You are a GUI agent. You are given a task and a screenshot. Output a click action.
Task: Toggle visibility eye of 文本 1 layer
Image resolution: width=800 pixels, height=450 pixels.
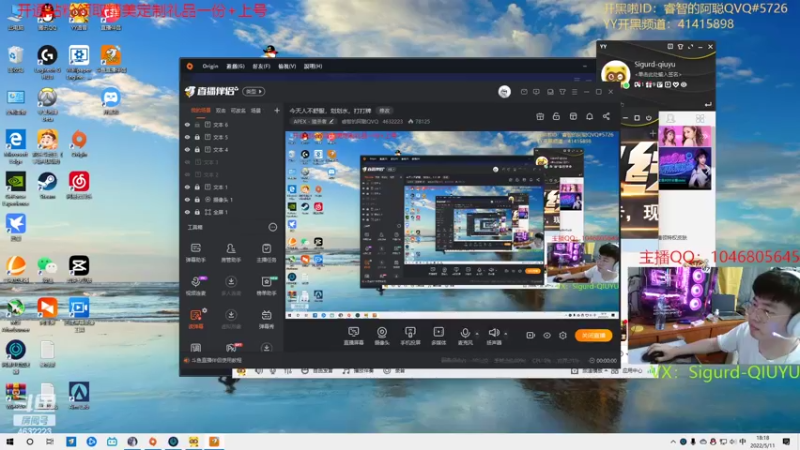[x=187, y=187]
